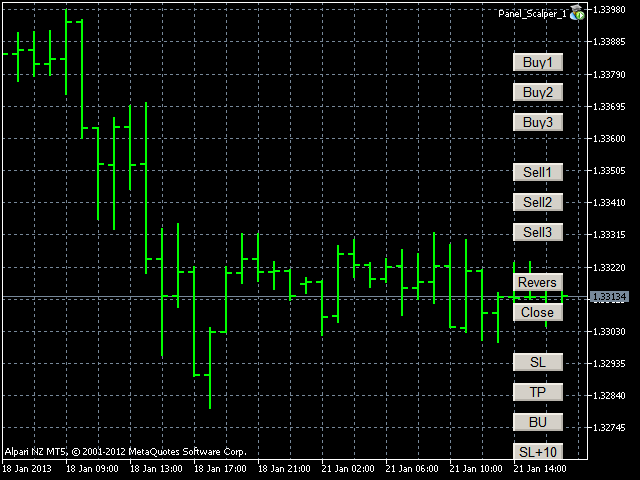Click the Buy1 button
640x480 pixels.
(538, 62)
